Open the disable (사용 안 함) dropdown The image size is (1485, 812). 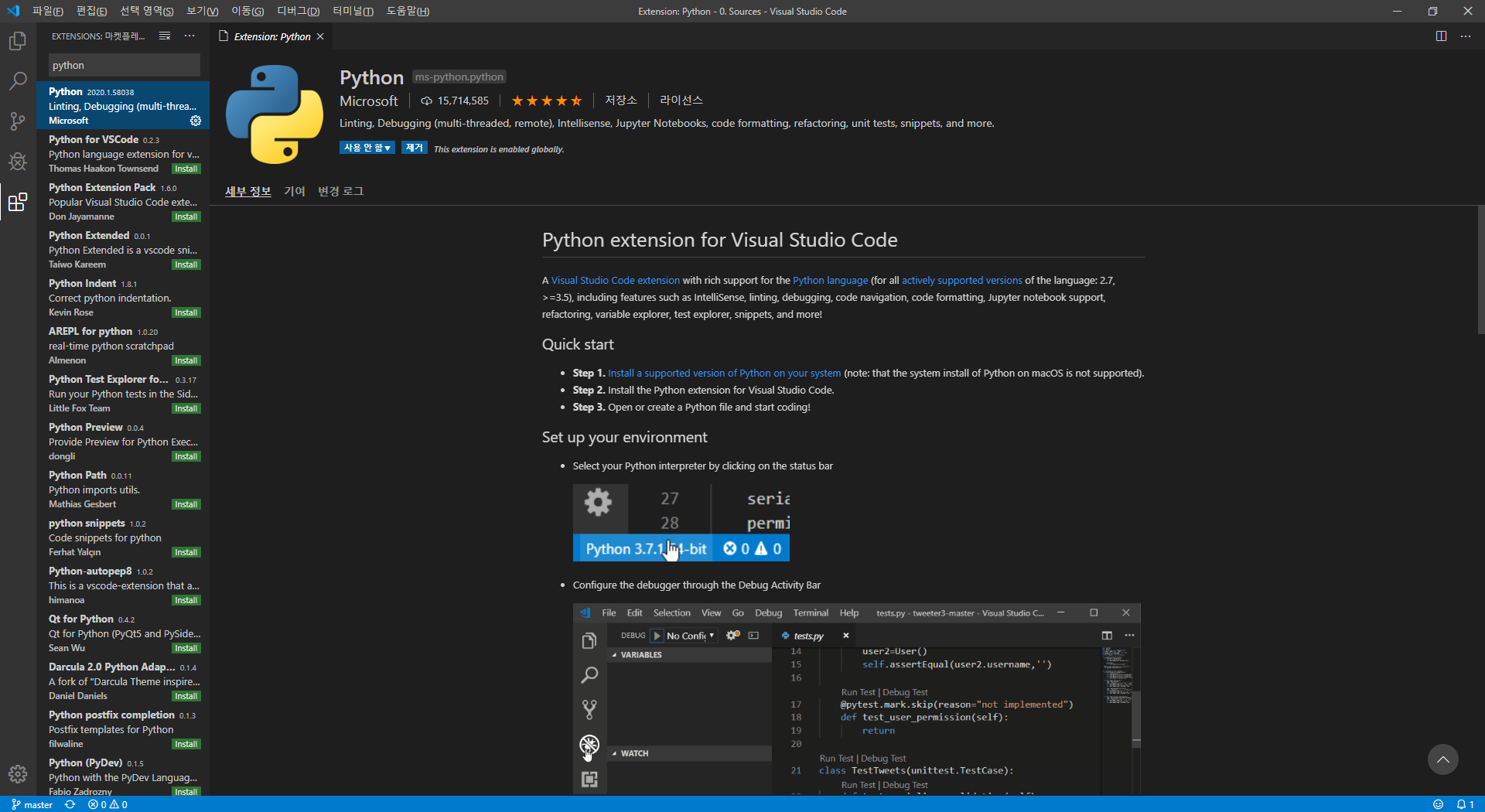click(x=367, y=148)
